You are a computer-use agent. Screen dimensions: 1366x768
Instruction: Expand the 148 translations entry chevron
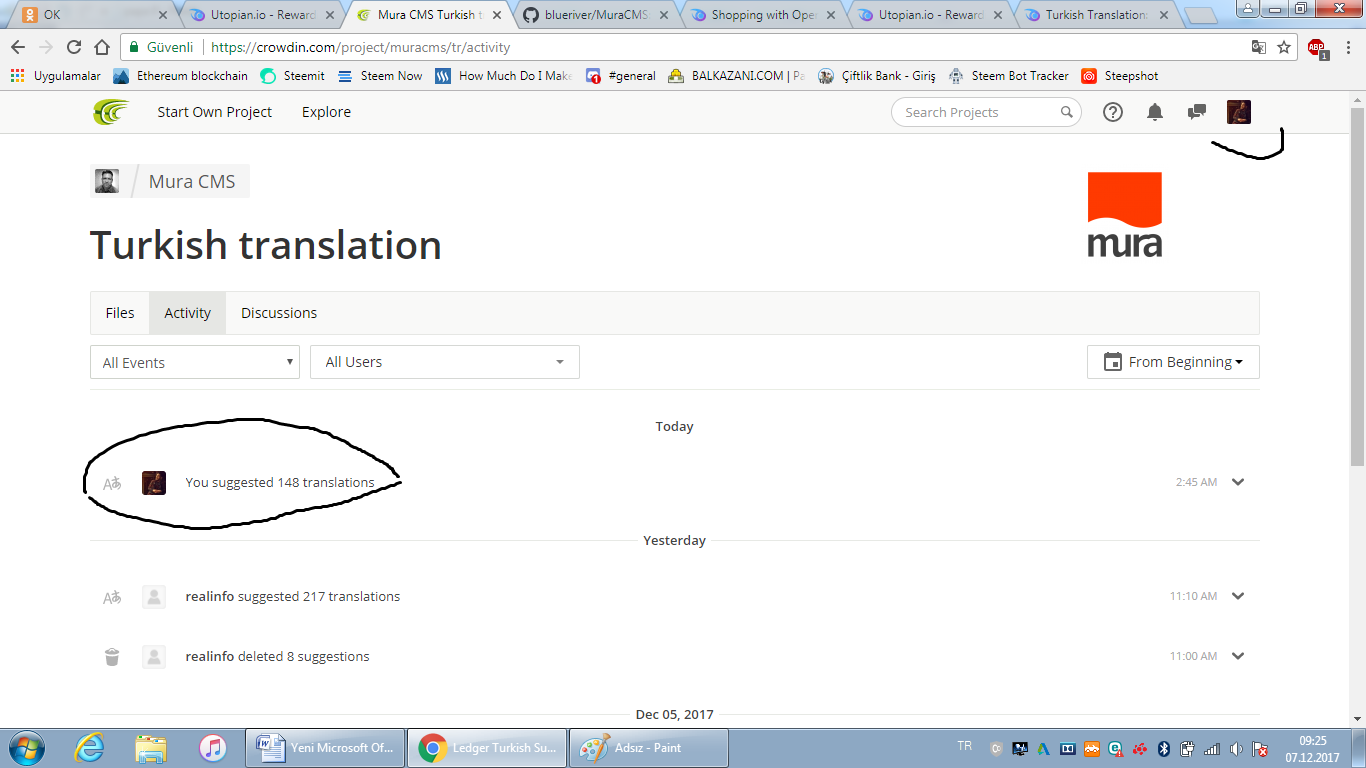(1238, 482)
